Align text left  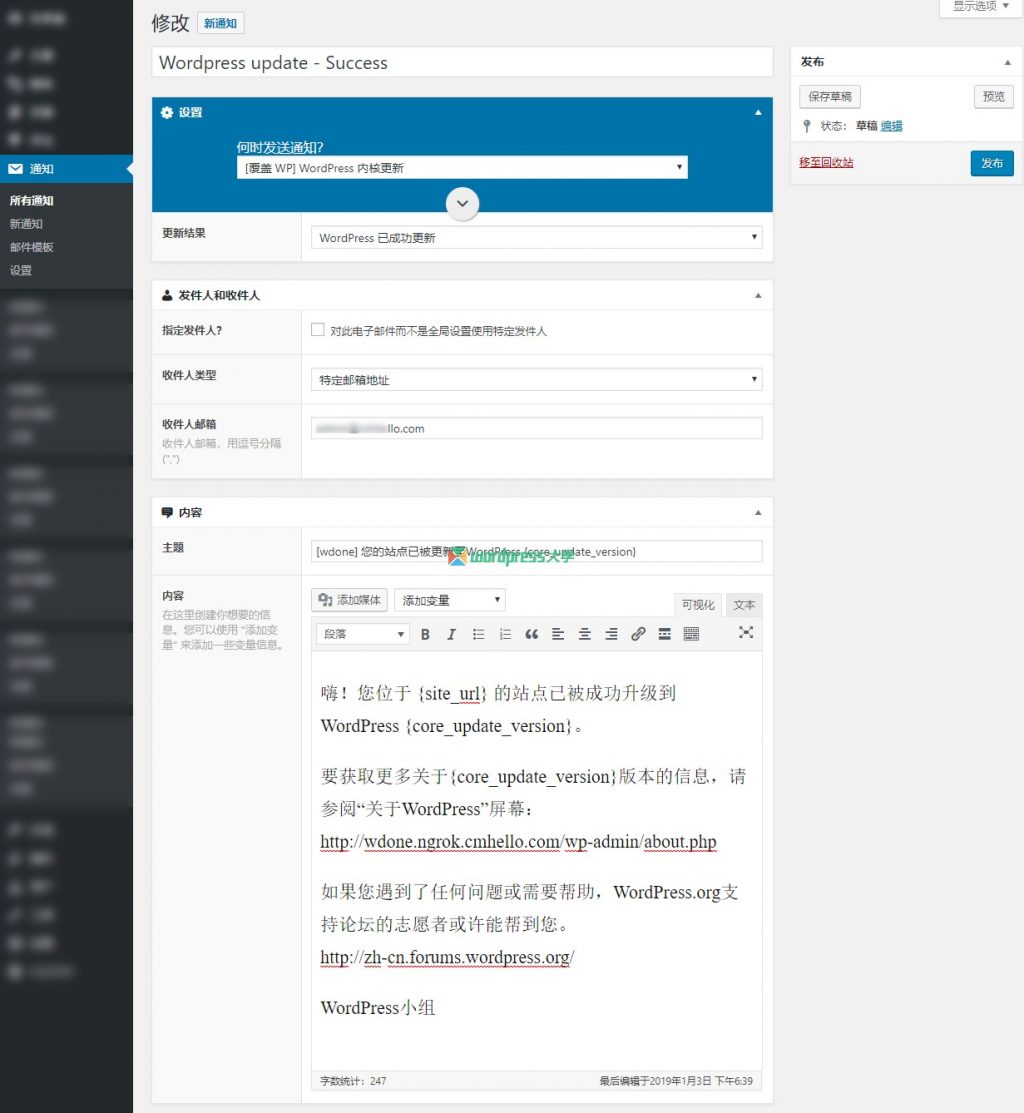tap(558, 634)
